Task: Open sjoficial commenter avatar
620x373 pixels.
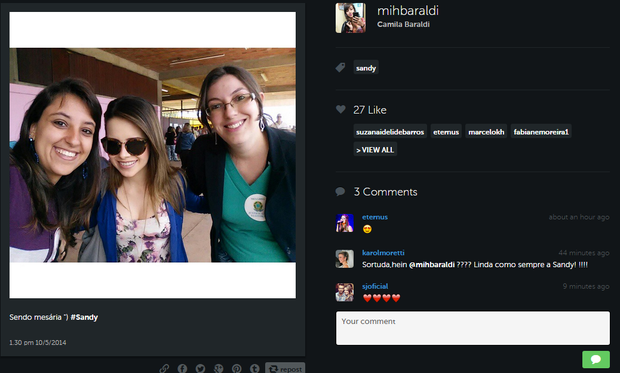Action: (x=344, y=292)
